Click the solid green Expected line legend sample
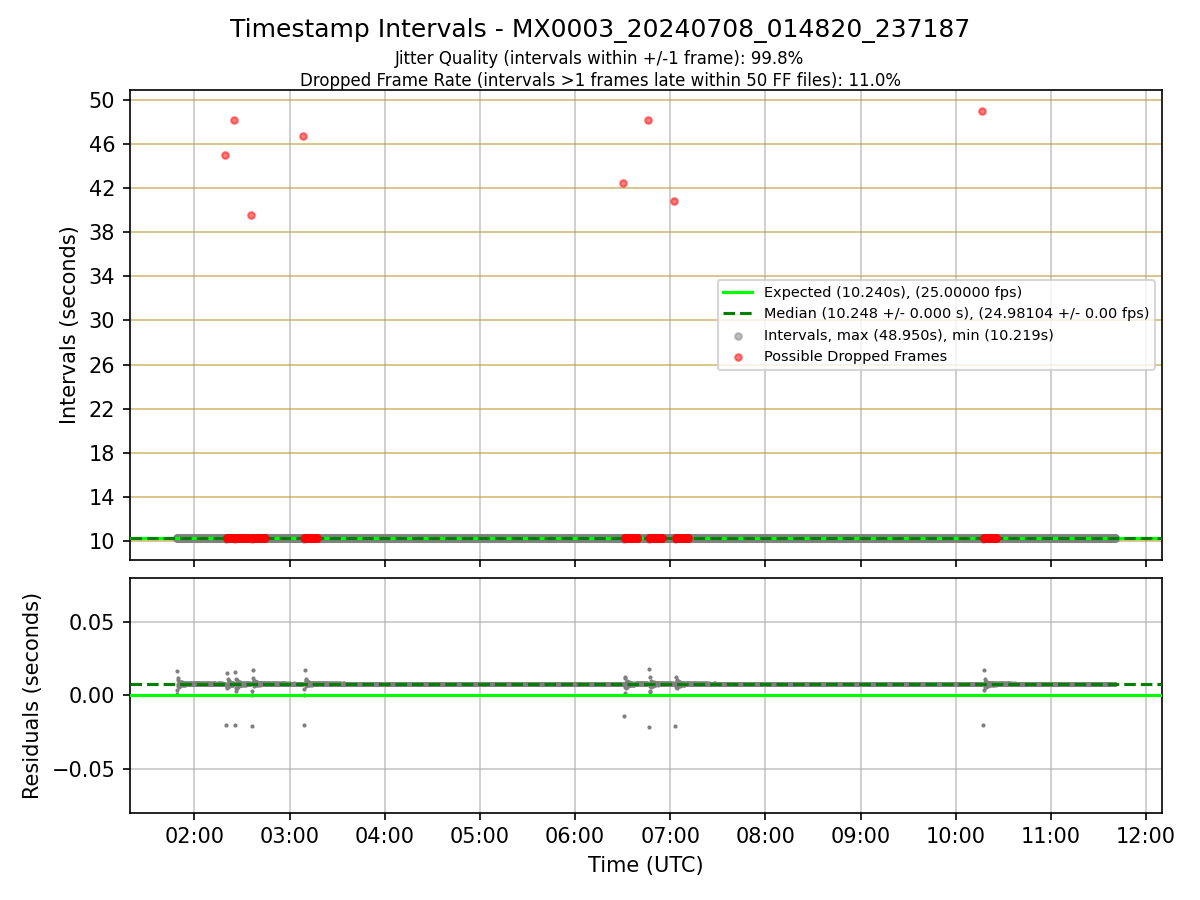This screenshot has width=1200, height=900. 738,292
